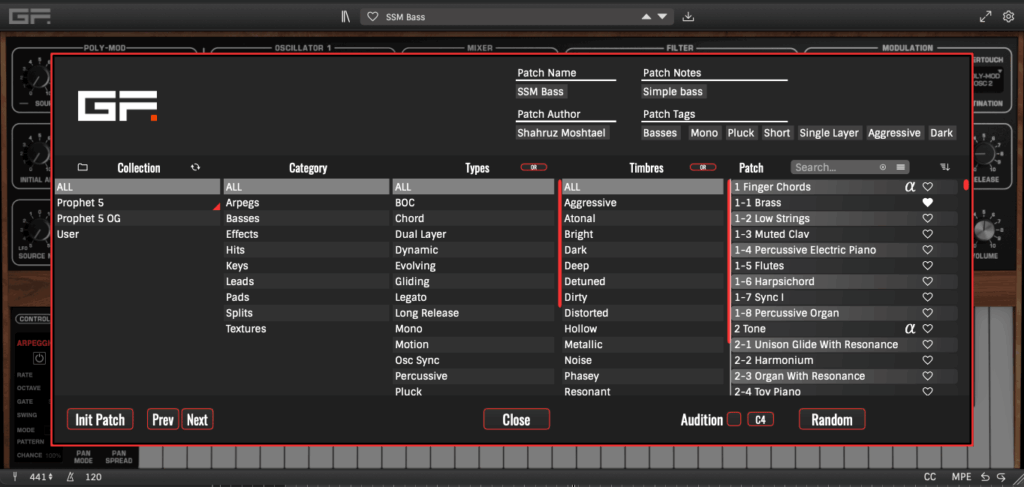The width and height of the screenshot is (1024, 487).
Task: Save the patch using the download icon
Action: coord(688,17)
